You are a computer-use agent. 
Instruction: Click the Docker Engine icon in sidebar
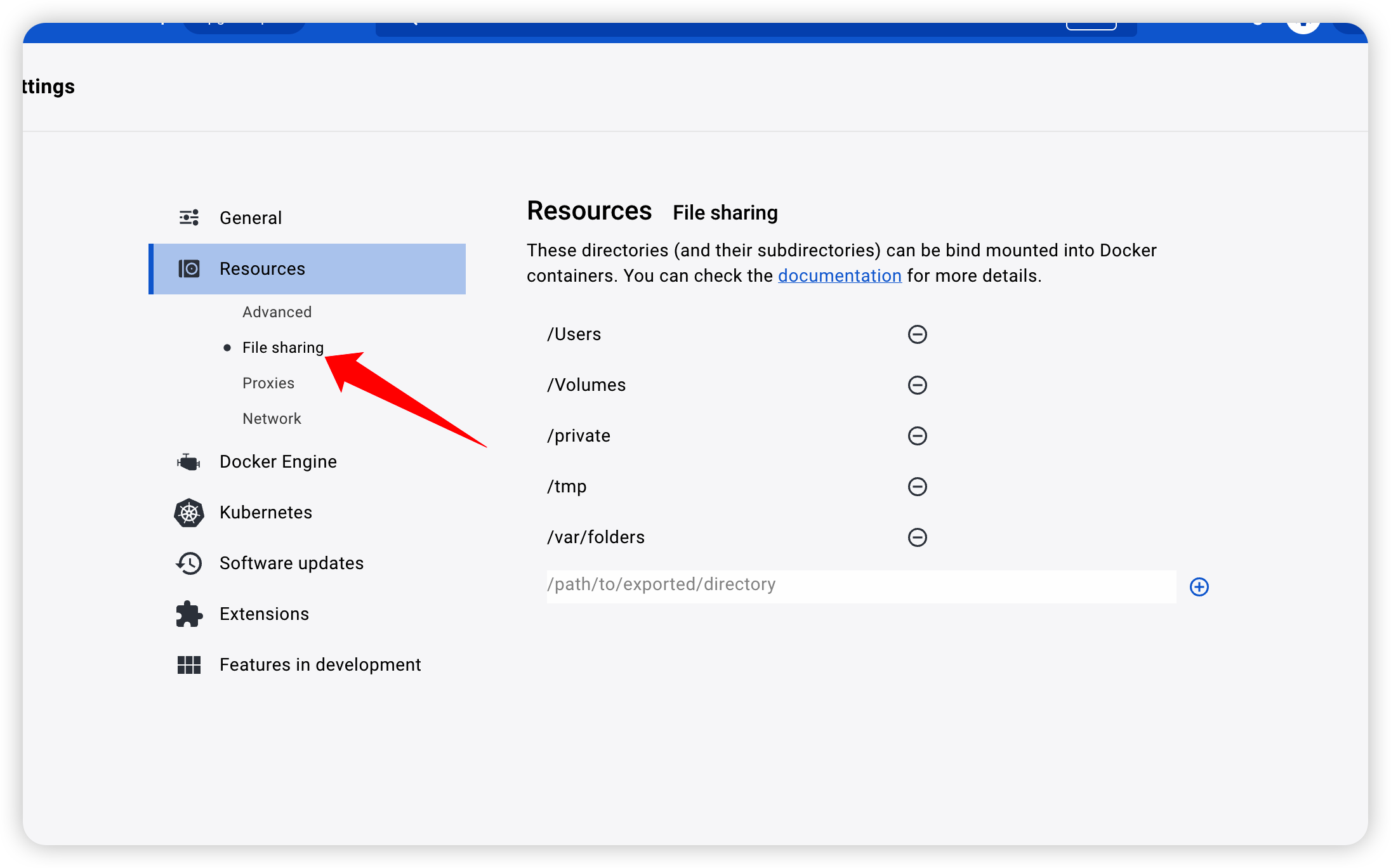(188, 462)
